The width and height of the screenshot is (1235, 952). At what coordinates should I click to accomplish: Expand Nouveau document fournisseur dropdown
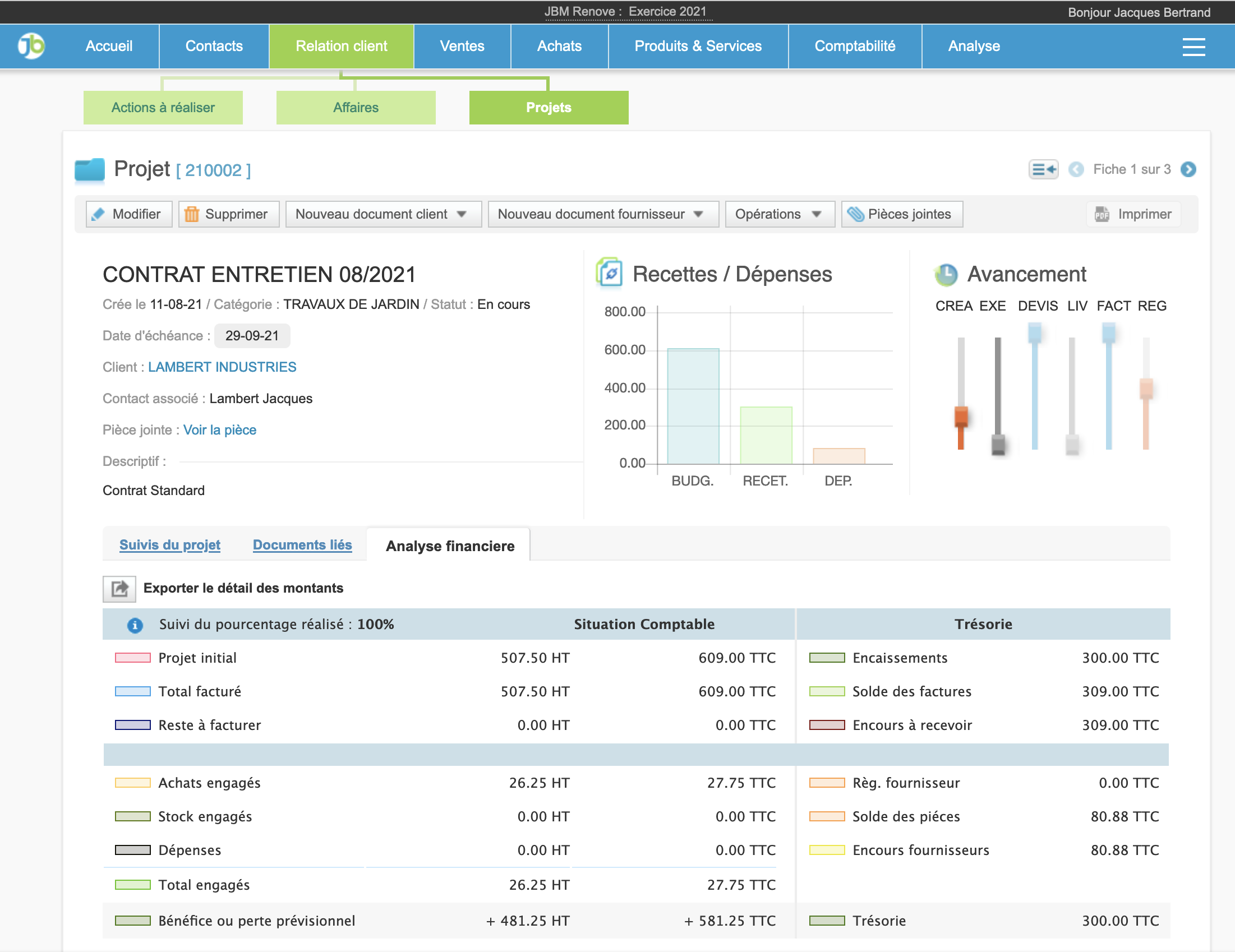(x=603, y=214)
